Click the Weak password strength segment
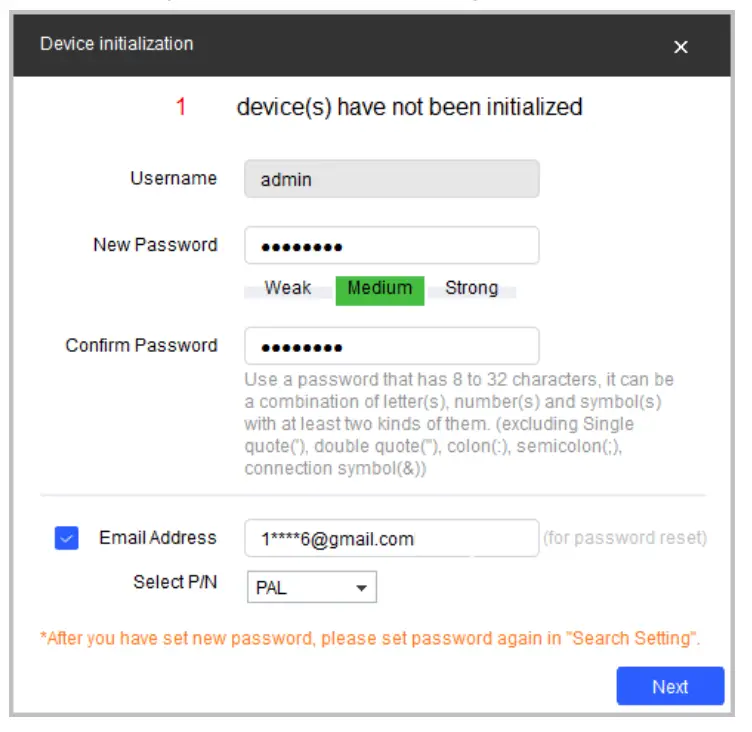Viewport: 752px width, 732px height. [288, 289]
